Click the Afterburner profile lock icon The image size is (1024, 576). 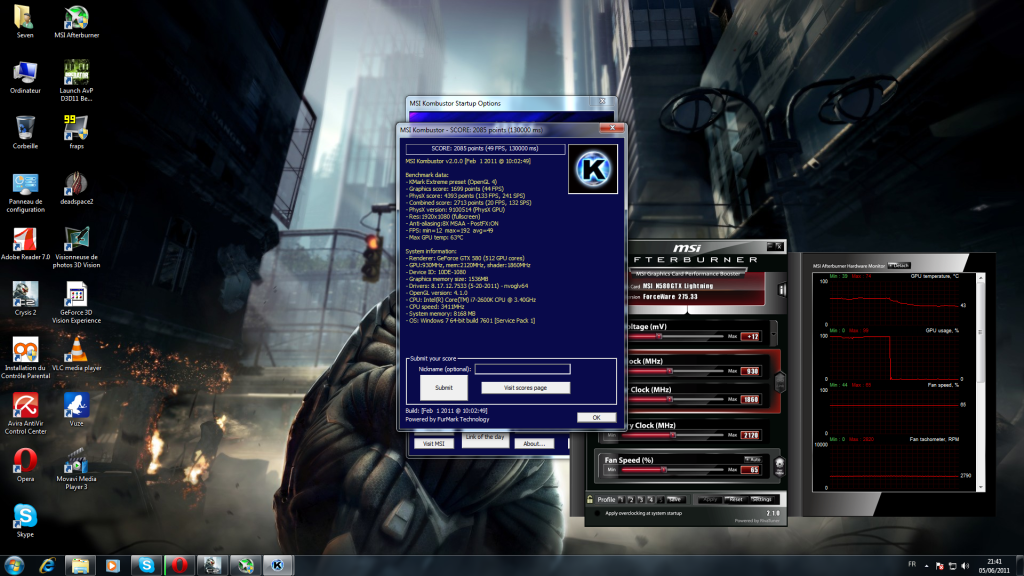pos(590,500)
